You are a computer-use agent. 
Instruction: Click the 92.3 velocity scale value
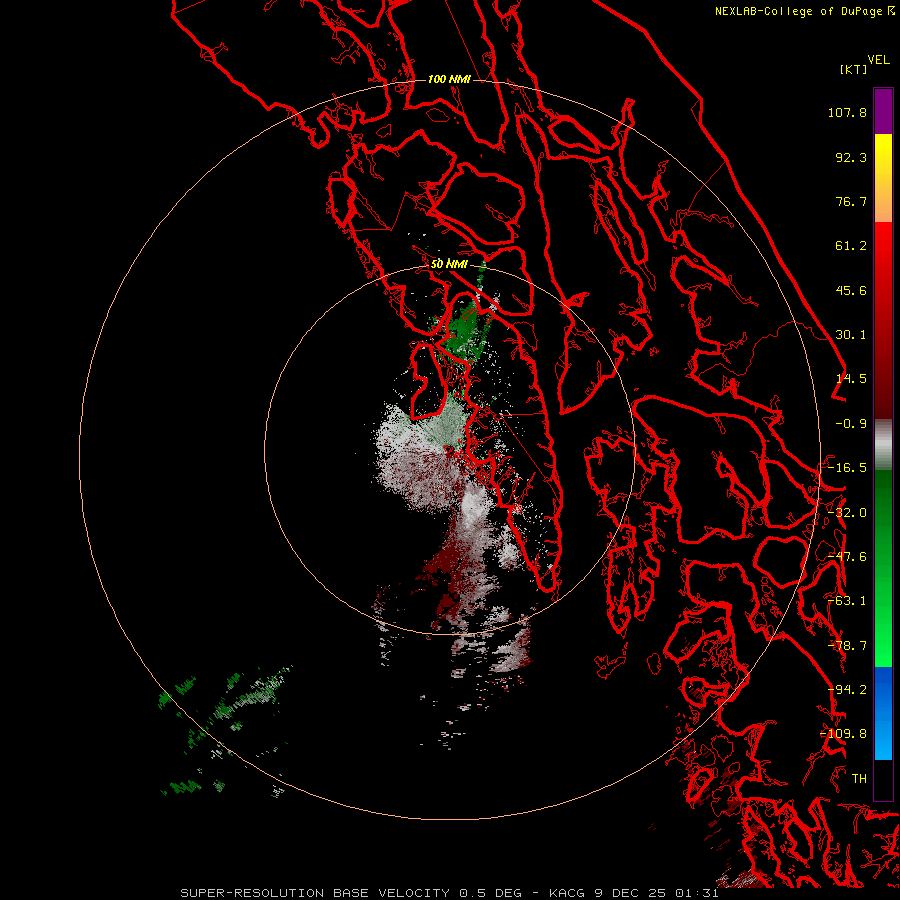(851, 157)
